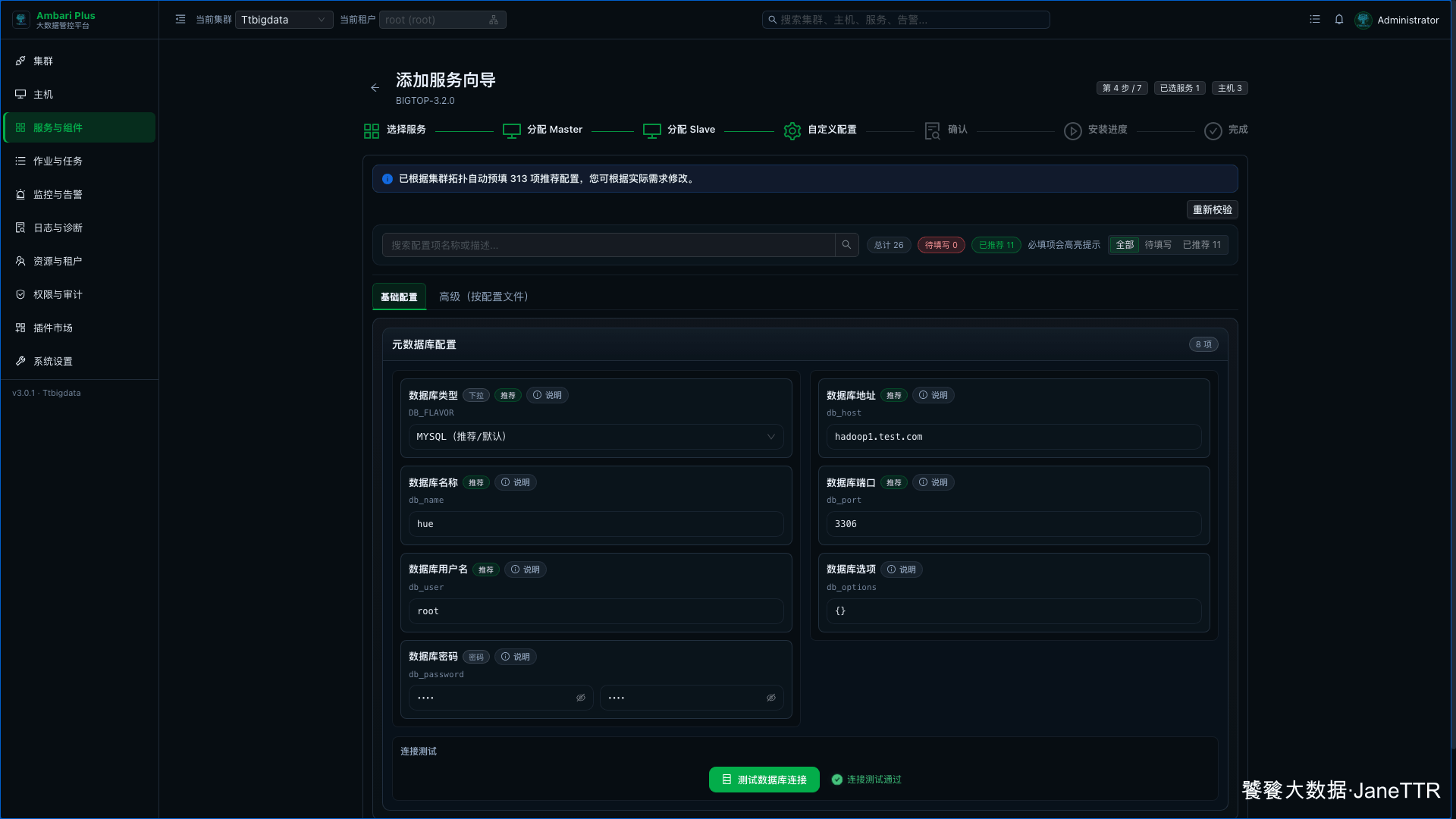Select the 已推荐 11 filter option

point(1202,245)
